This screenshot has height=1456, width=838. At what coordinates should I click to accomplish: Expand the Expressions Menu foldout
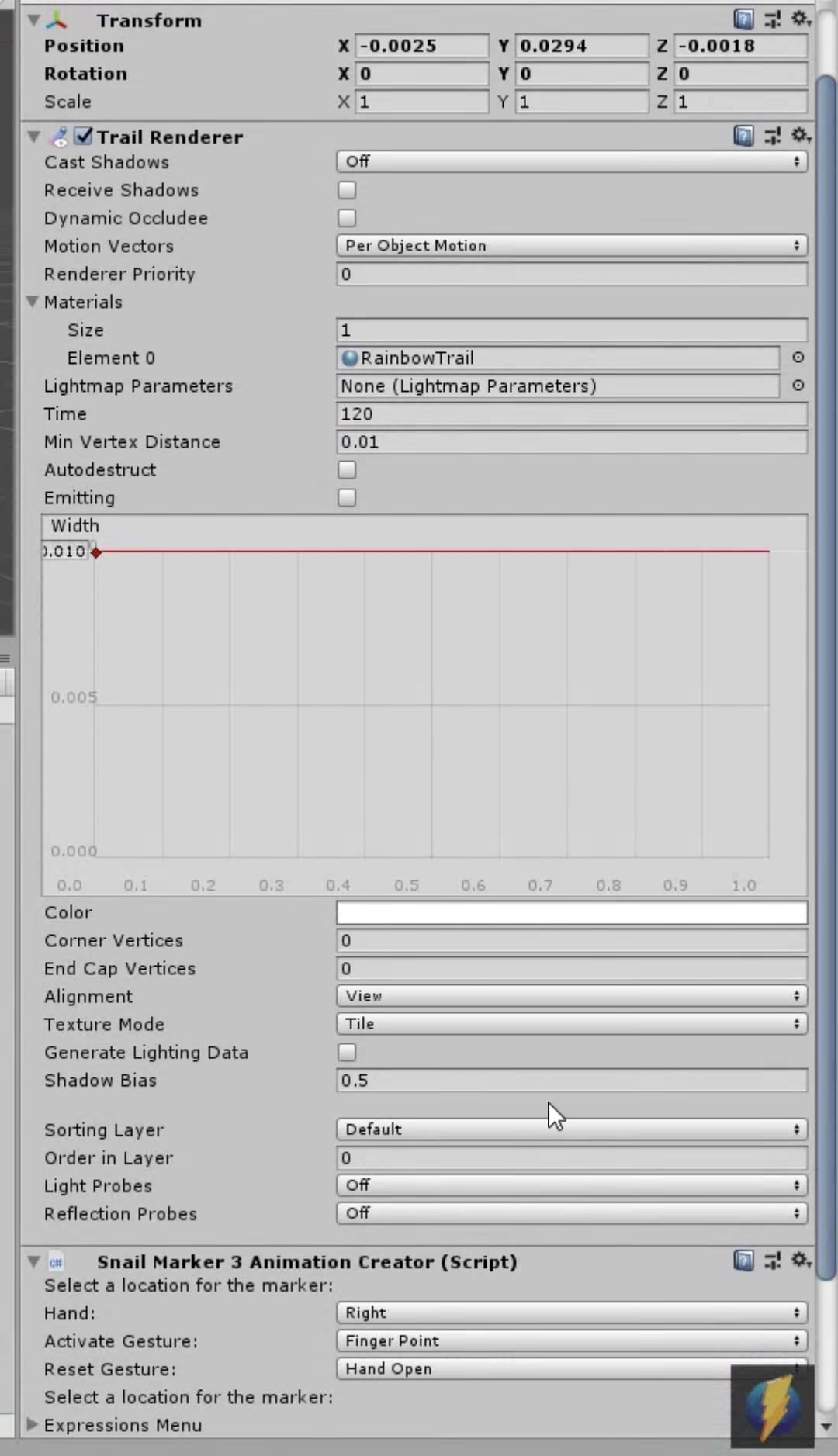point(33,1424)
